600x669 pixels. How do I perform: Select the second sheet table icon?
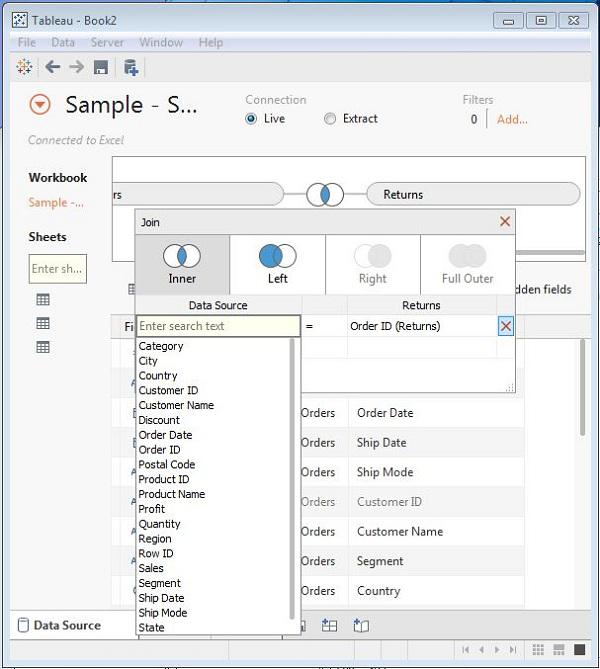pyautogui.click(x=43, y=323)
